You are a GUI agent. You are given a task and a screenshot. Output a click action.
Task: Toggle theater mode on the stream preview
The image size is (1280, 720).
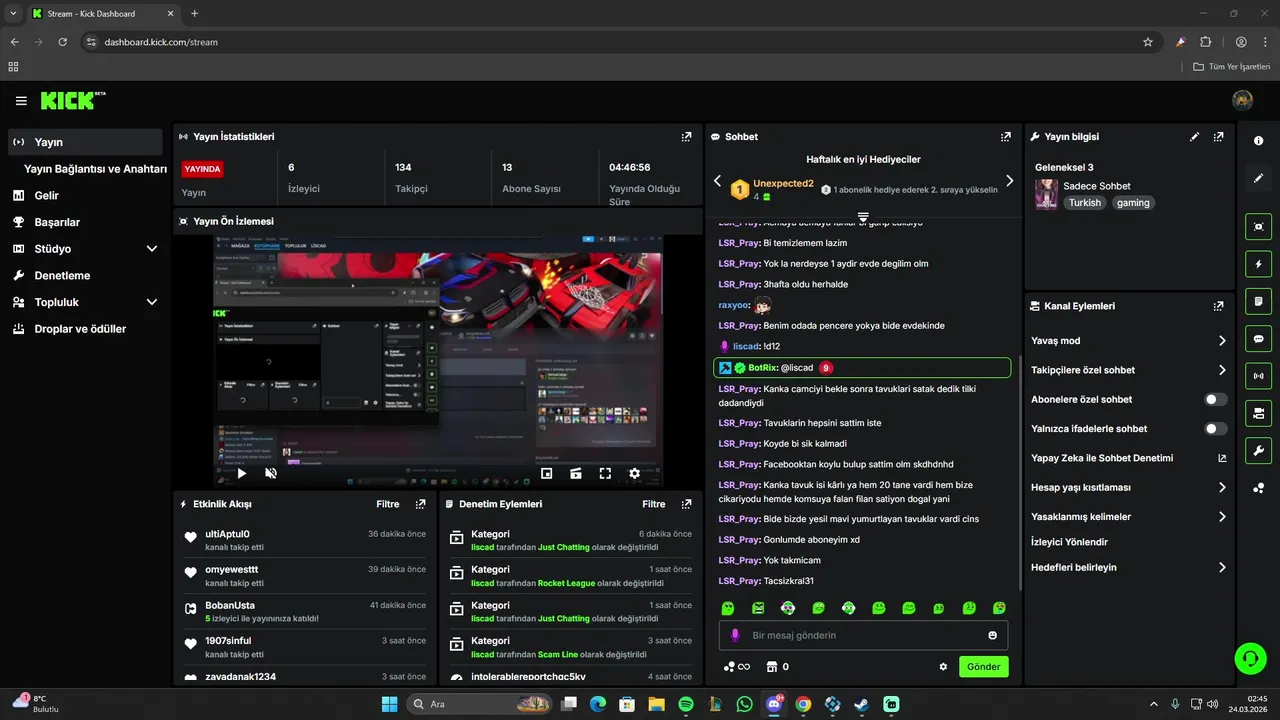point(576,474)
